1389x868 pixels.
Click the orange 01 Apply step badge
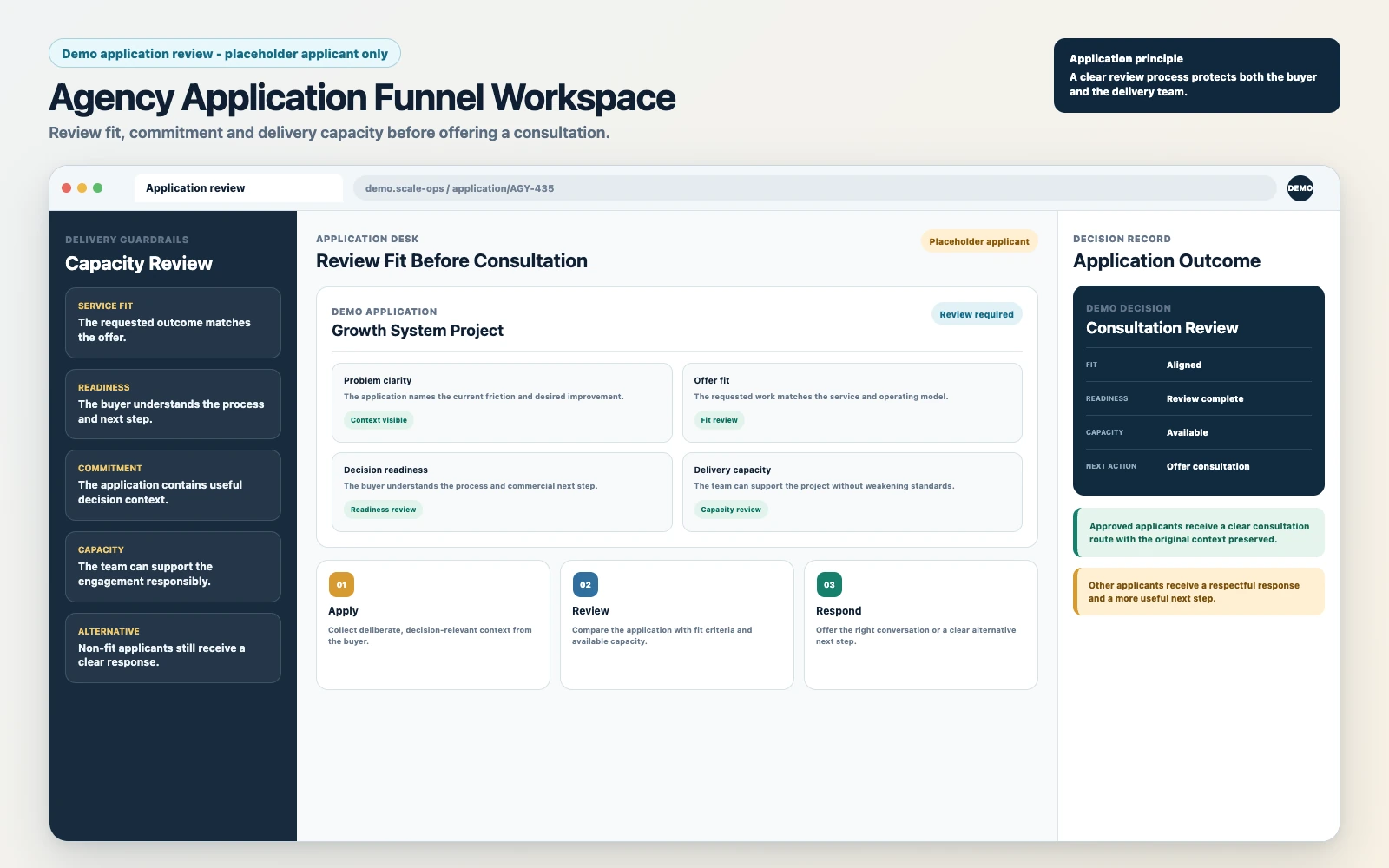pos(341,585)
